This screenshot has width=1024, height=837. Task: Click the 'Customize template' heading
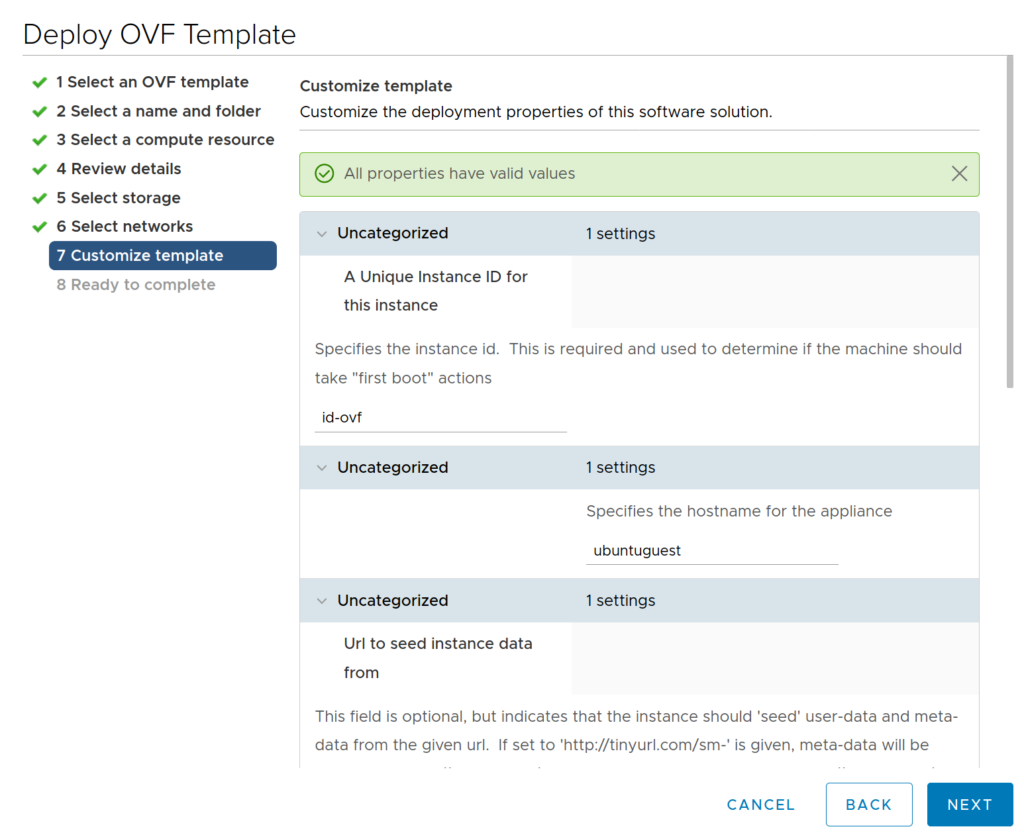(x=376, y=86)
